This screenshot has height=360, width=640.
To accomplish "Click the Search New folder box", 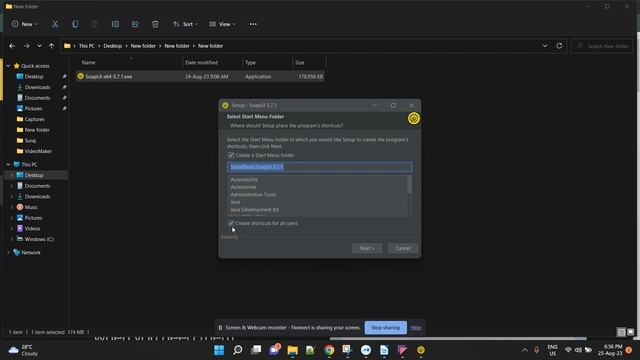I will 602,46.
